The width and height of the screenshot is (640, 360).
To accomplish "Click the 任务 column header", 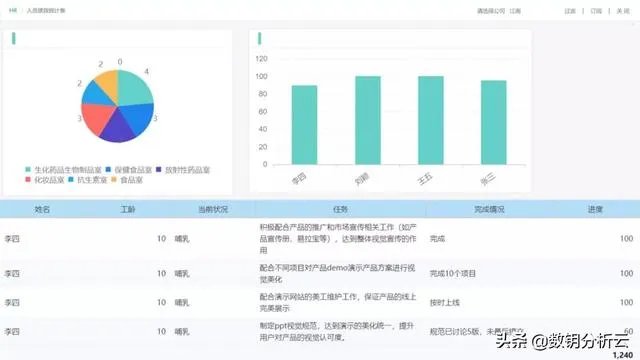I will click(340, 209).
